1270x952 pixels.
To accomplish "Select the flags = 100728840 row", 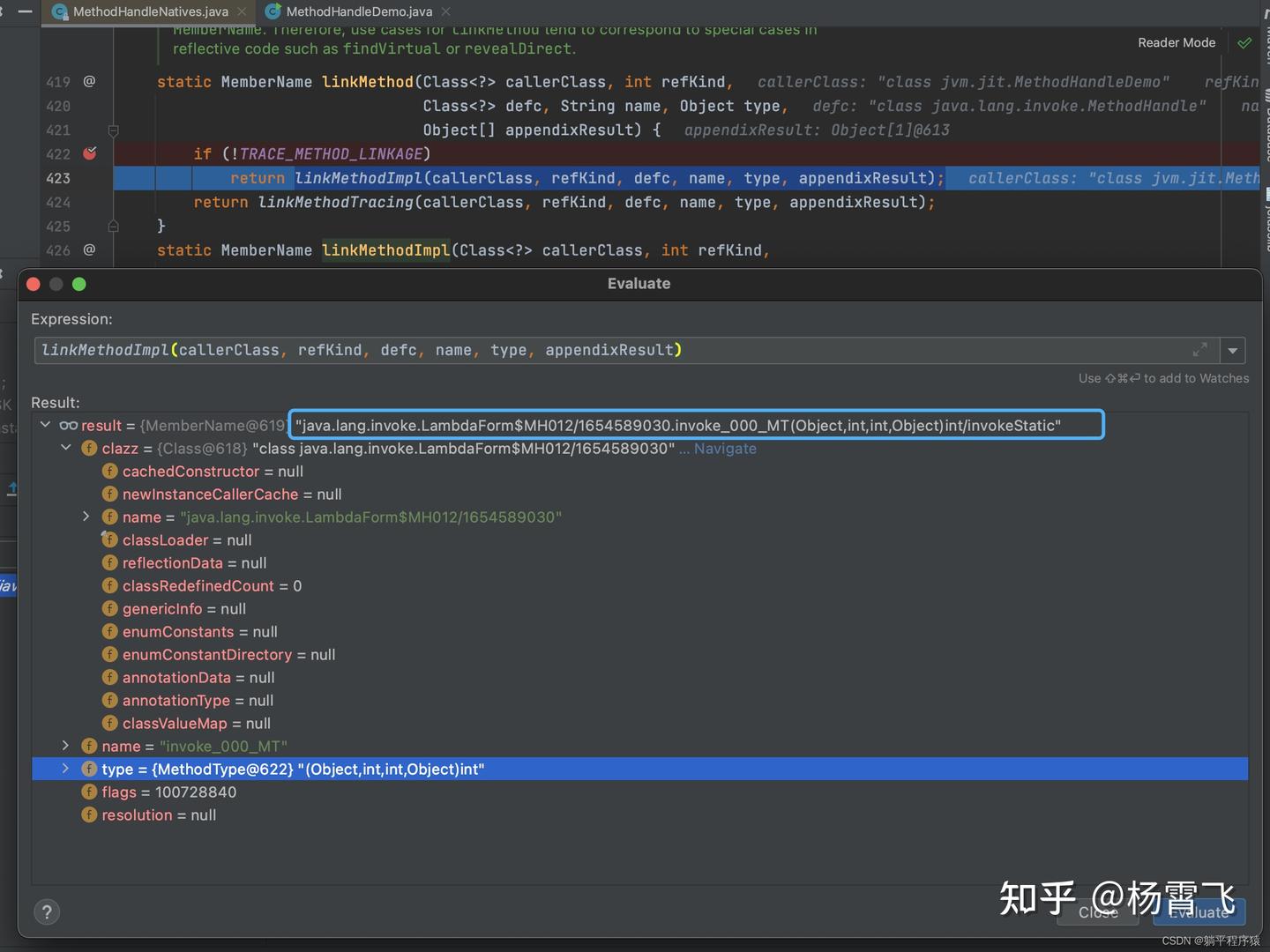I will coord(639,792).
